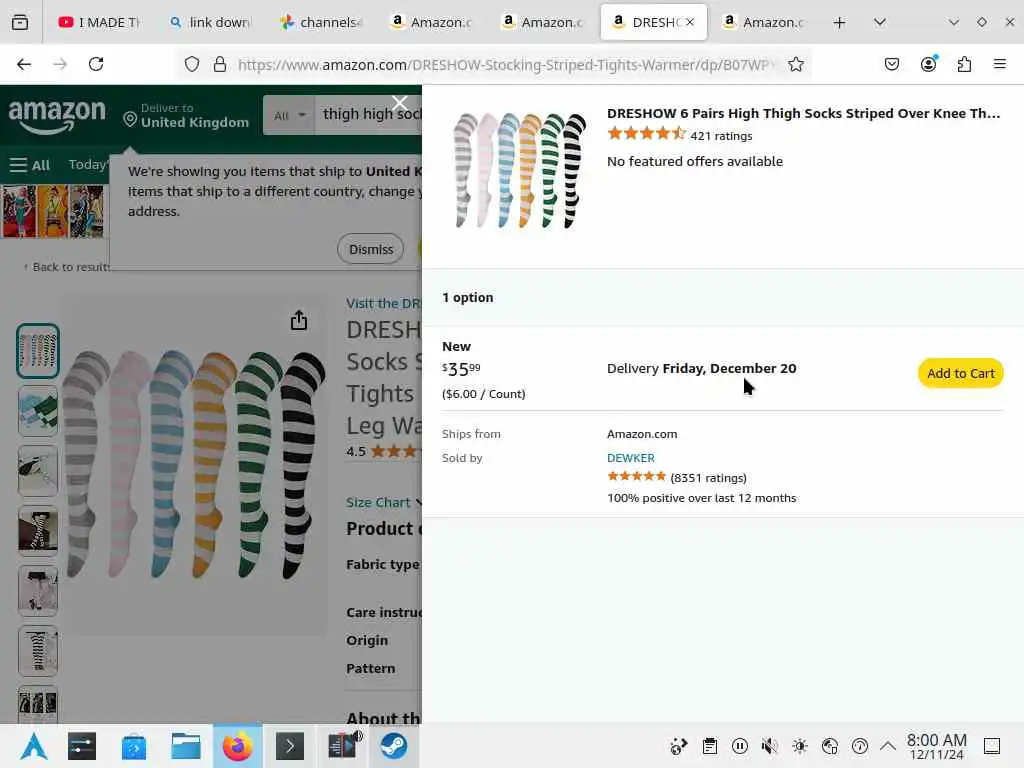
Task: Open the file manager from the taskbar
Action: coord(185,746)
